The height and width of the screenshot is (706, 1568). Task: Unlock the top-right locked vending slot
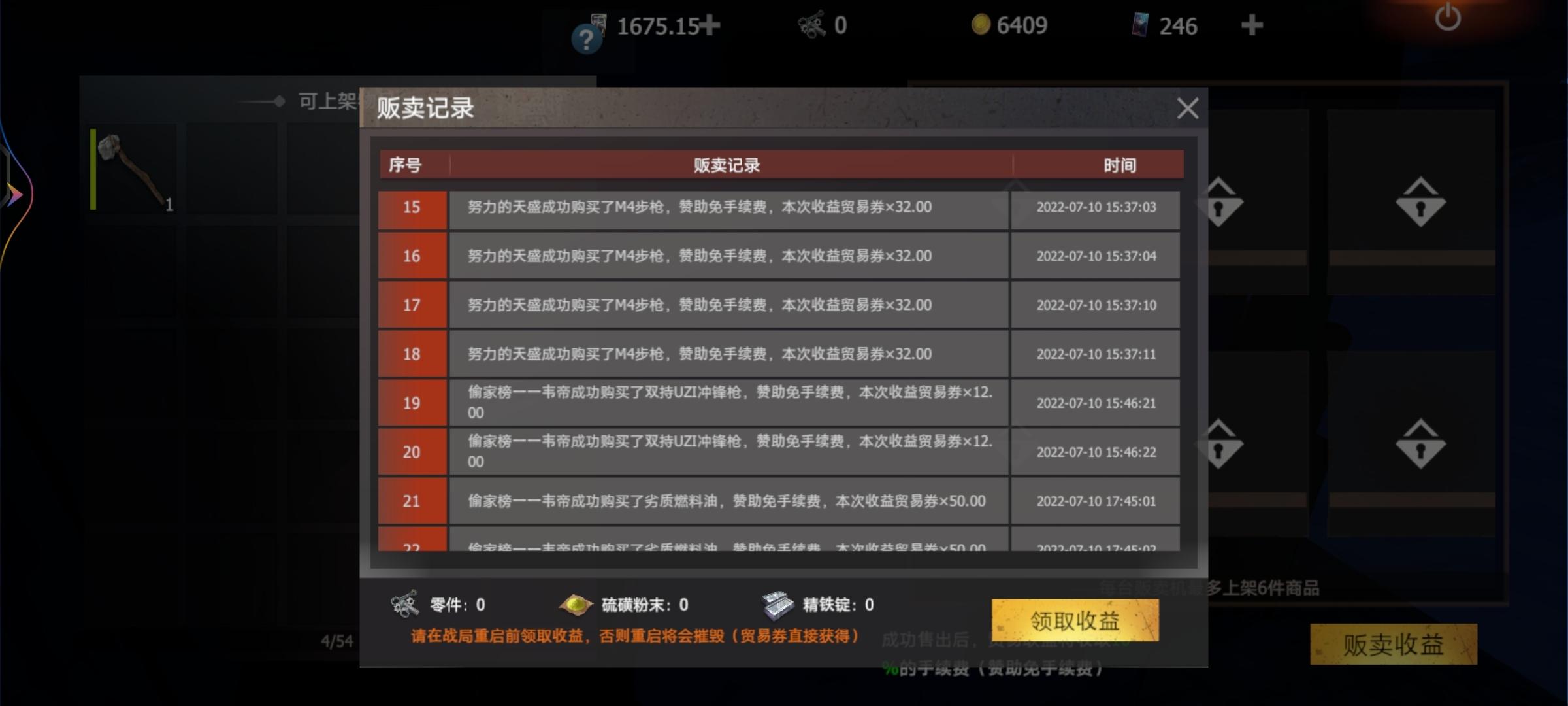1420,203
